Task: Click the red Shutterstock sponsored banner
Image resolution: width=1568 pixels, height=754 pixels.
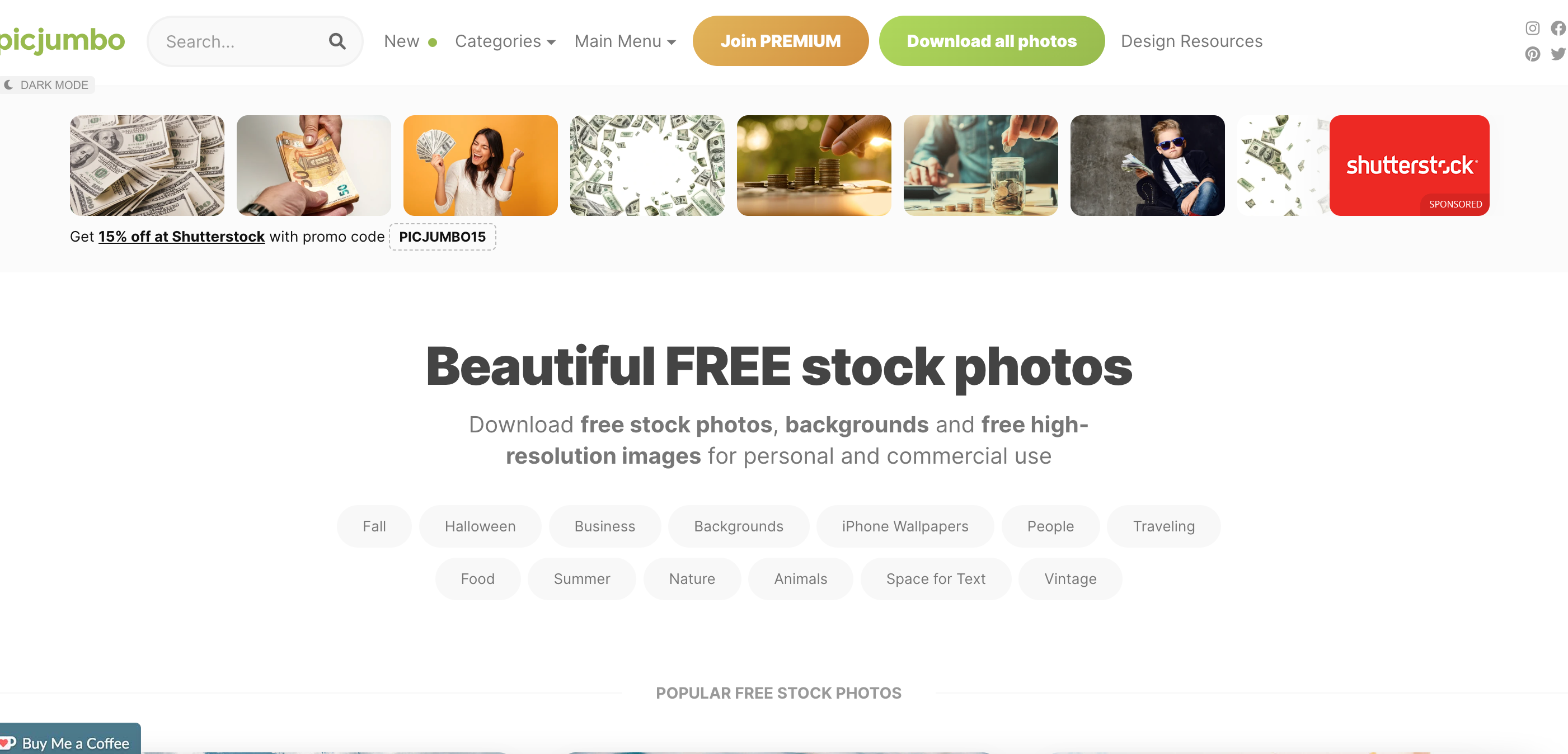Action: point(1409,166)
